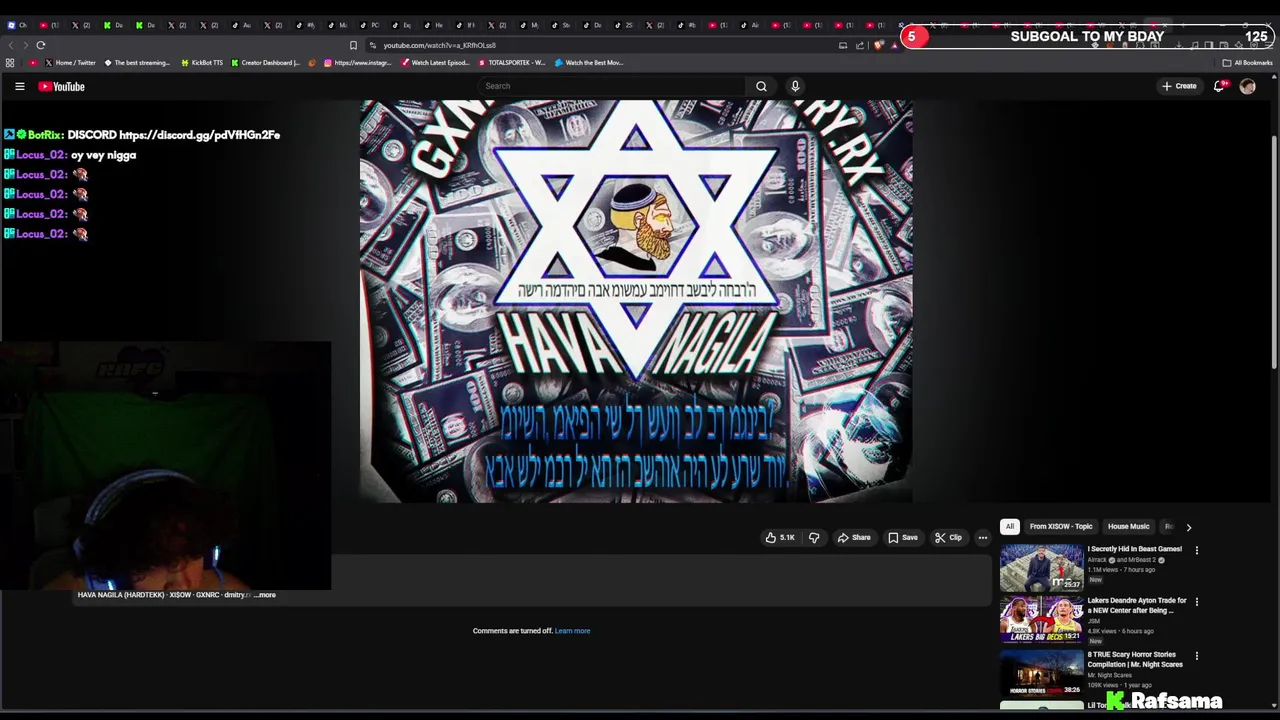Viewport: 1280px width, 720px height.
Task: Go back in browser history
Action: pyautogui.click(x=11, y=45)
